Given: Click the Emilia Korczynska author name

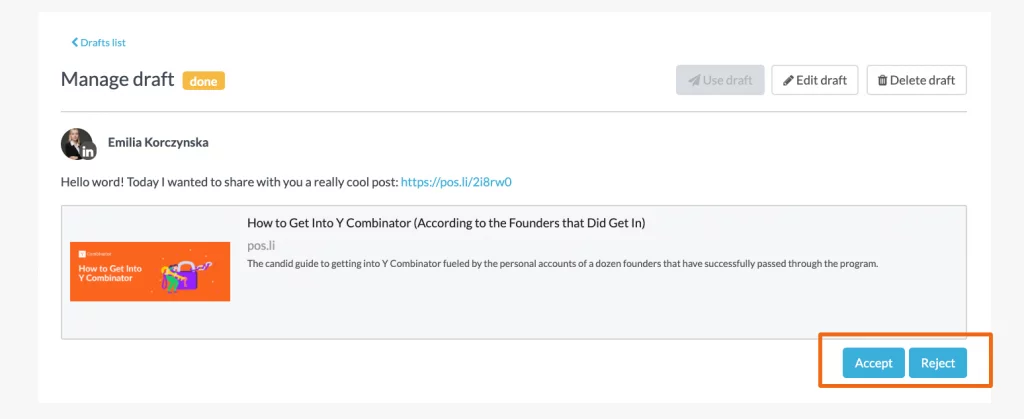Looking at the screenshot, I should pyautogui.click(x=159, y=142).
